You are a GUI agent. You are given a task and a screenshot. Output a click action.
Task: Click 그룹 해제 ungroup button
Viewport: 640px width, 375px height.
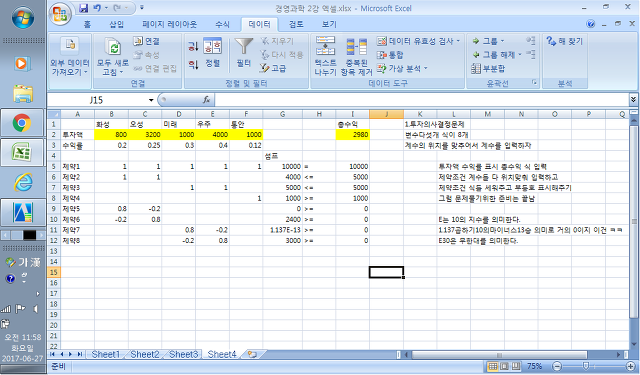pos(493,55)
